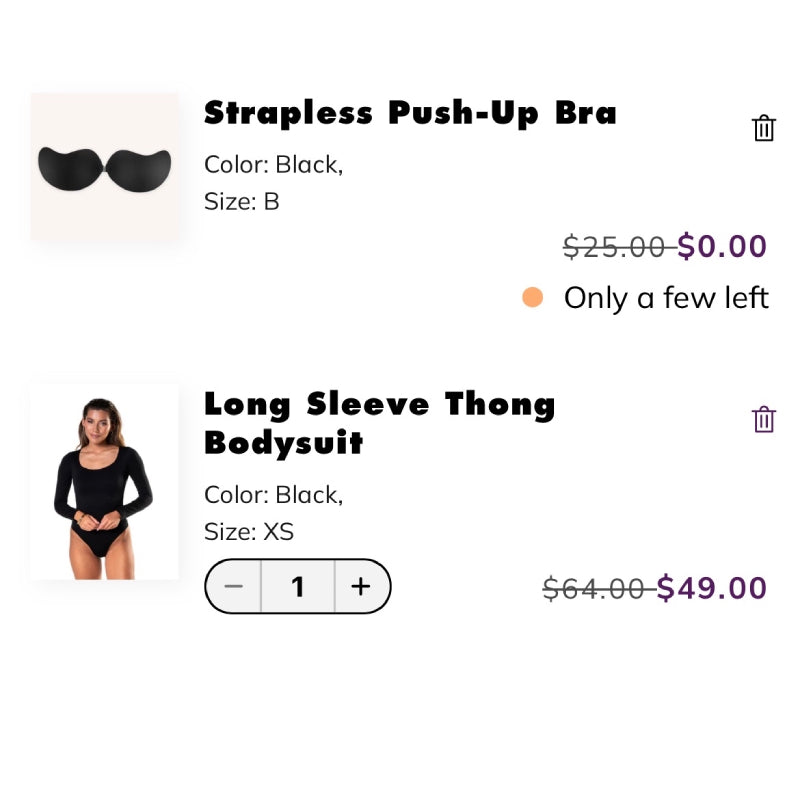800x800 pixels.
Task: Click the struck-through $64.00 price
Action: pyautogui.click(x=595, y=588)
